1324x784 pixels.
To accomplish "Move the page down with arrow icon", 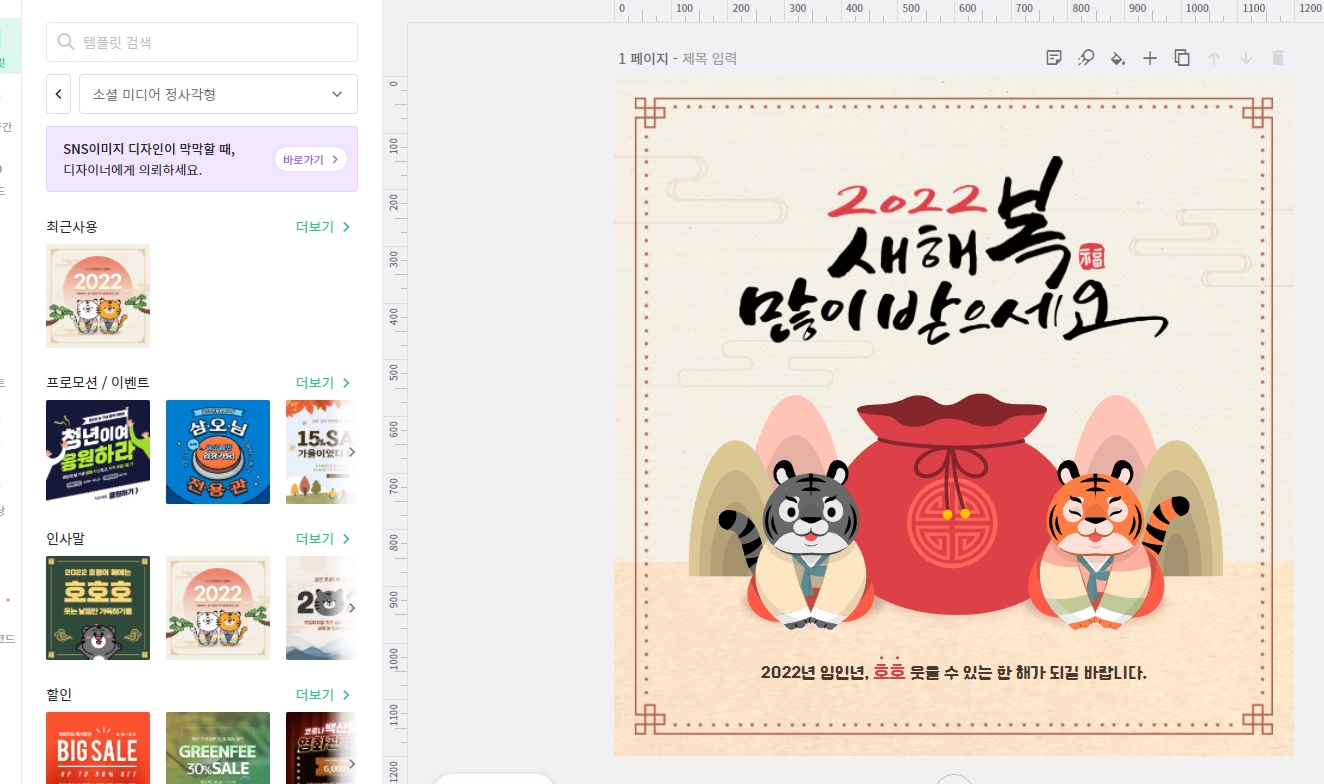I will tap(1246, 58).
